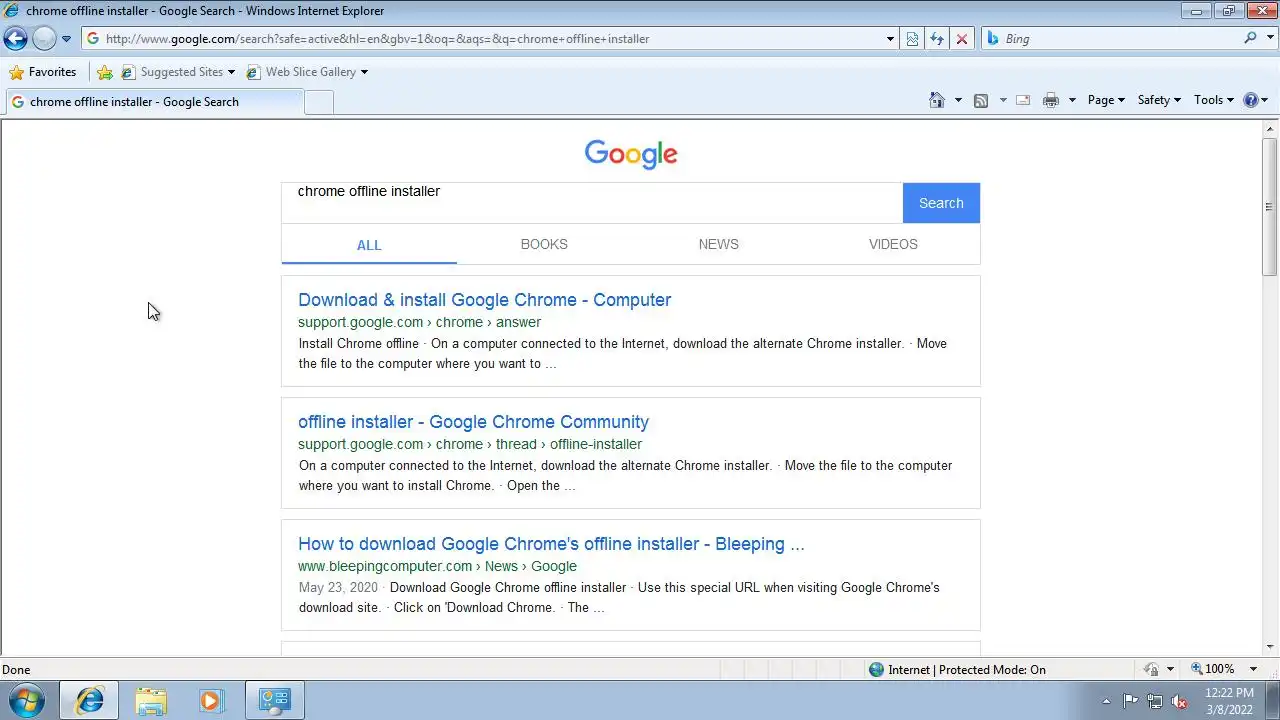Switch to the VIDEOS results tab
This screenshot has width=1280, height=720.
(893, 244)
